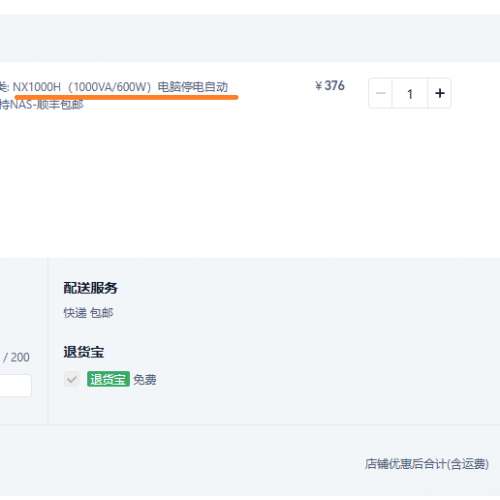The width and height of the screenshot is (500, 500).
Task: Increase quantity with the plus button
Action: [x=440, y=93]
